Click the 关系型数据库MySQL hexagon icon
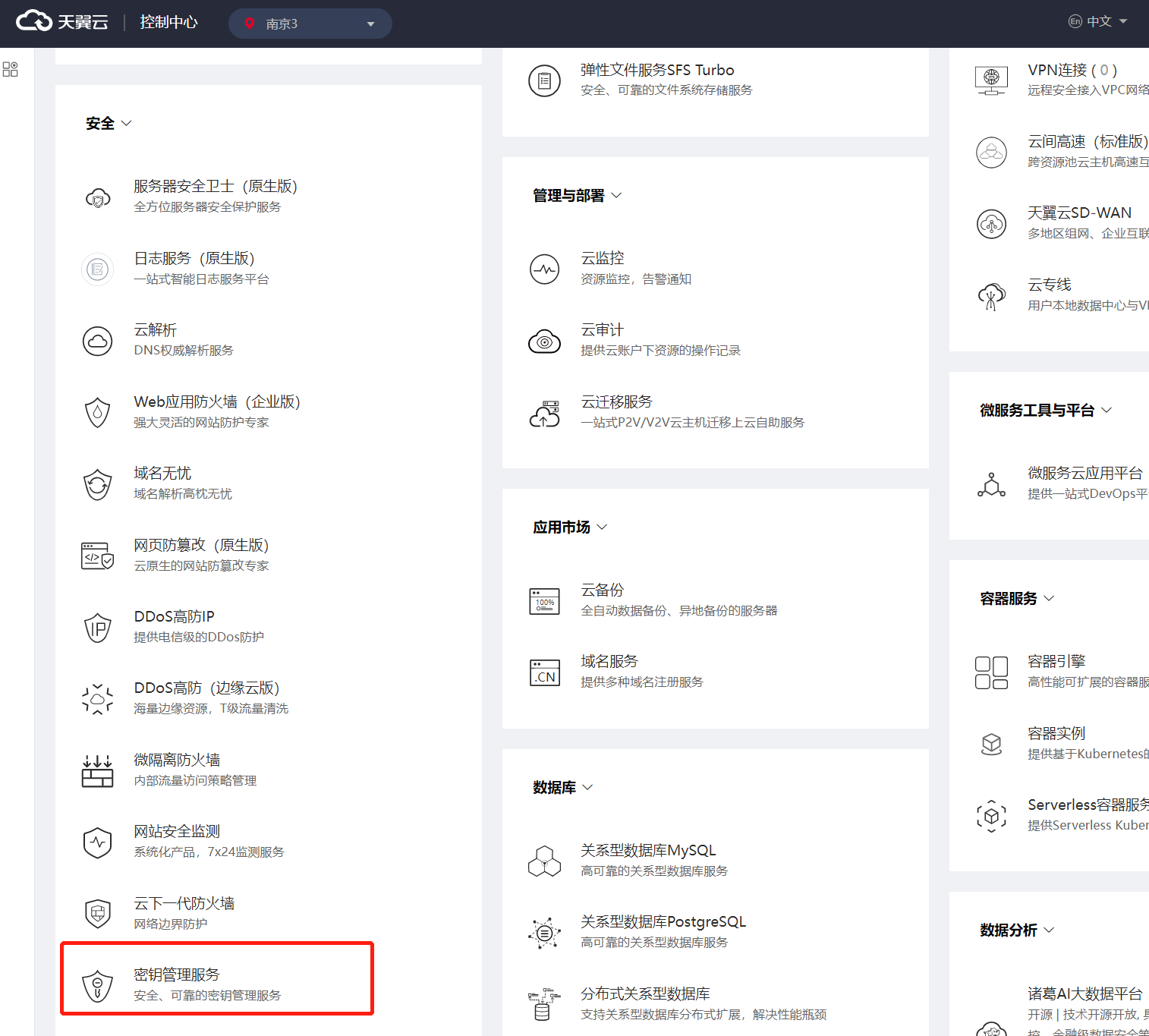The image size is (1149, 1036). 544,861
